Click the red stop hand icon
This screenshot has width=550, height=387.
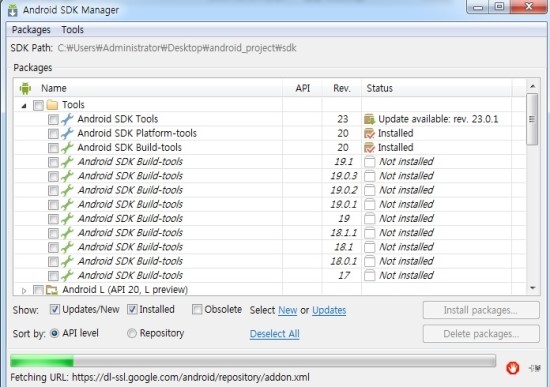click(x=512, y=368)
